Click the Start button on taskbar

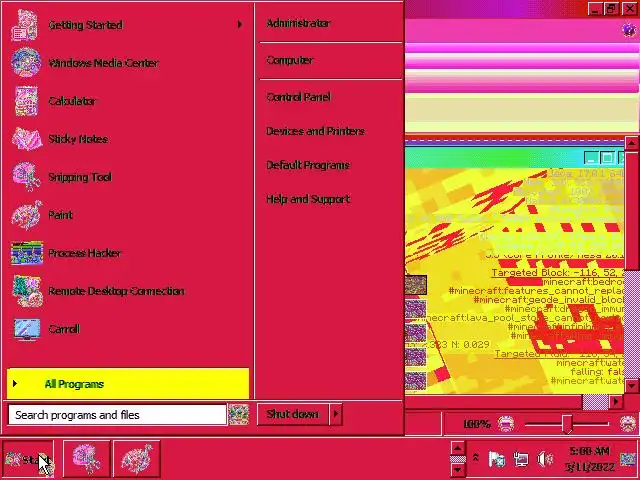click(x=28, y=459)
